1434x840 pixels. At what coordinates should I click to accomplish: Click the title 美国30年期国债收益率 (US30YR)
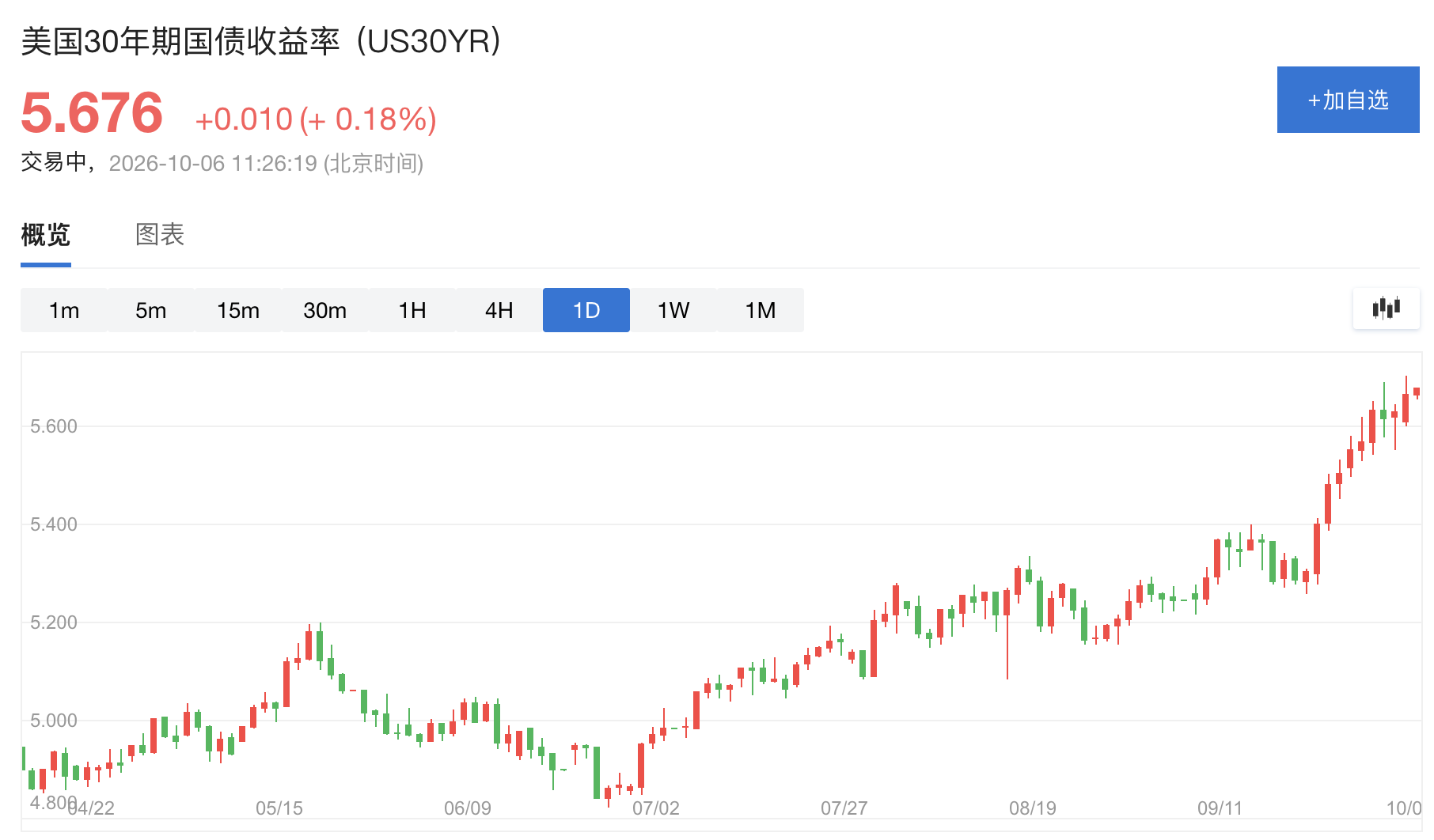click(x=261, y=41)
